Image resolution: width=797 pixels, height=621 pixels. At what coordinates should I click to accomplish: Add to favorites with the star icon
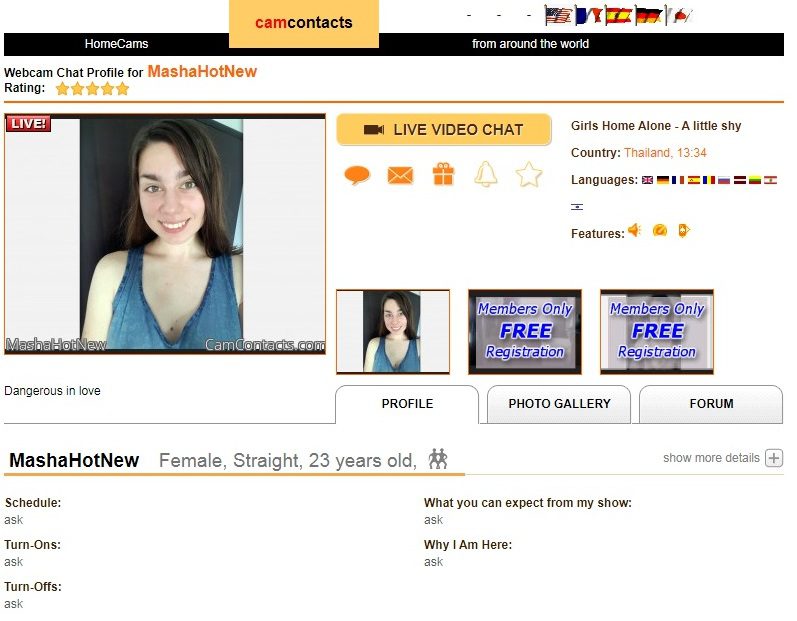click(x=529, y=174)
